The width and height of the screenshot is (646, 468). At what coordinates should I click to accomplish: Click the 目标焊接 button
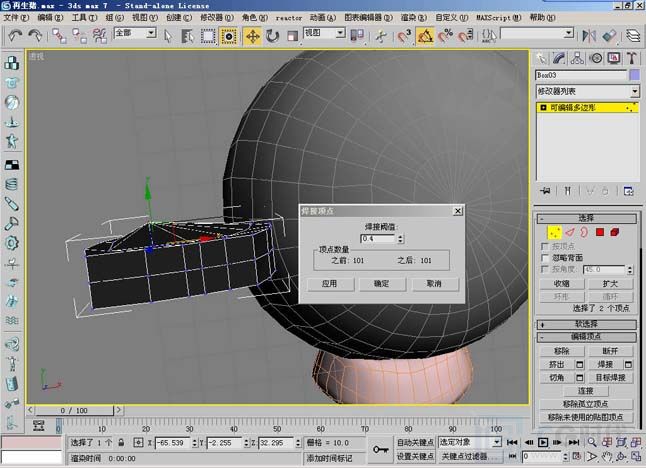point(611,378)
